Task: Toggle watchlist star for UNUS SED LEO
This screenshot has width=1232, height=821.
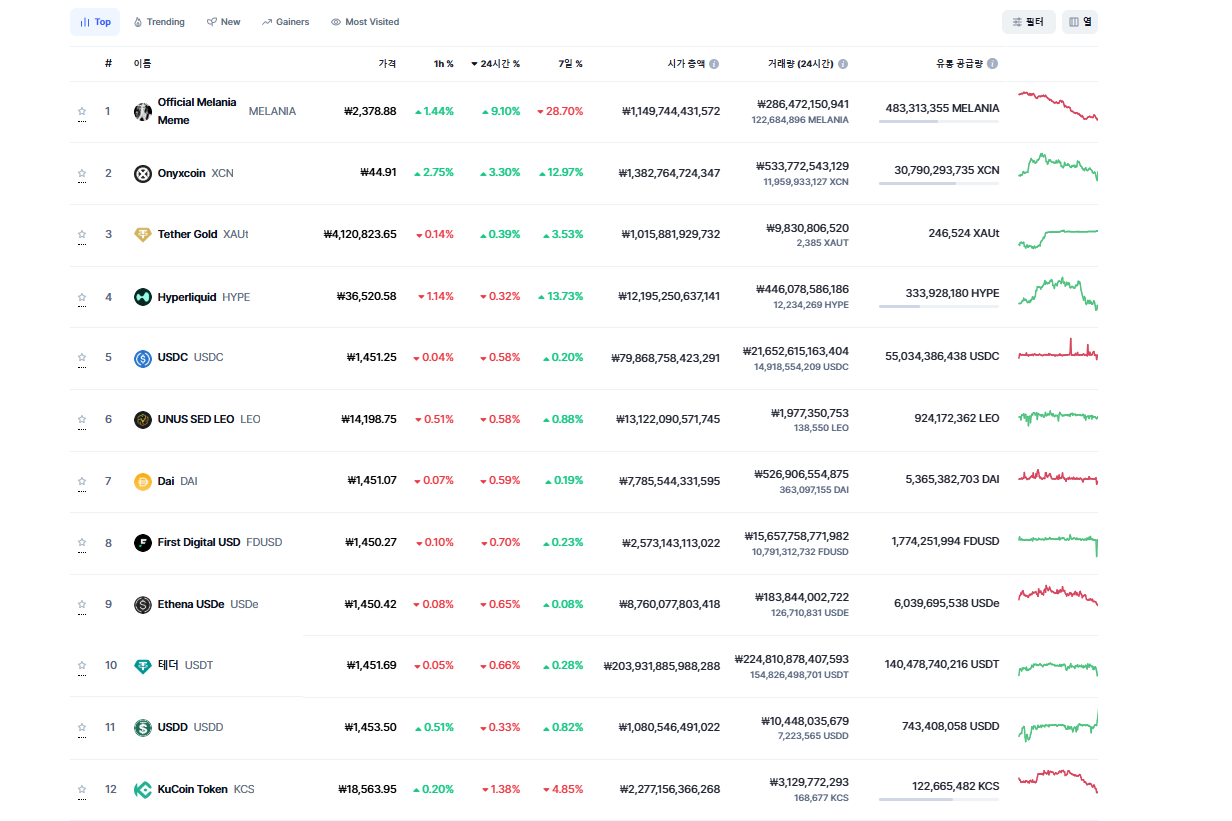Action: click(x=82, y=420)
